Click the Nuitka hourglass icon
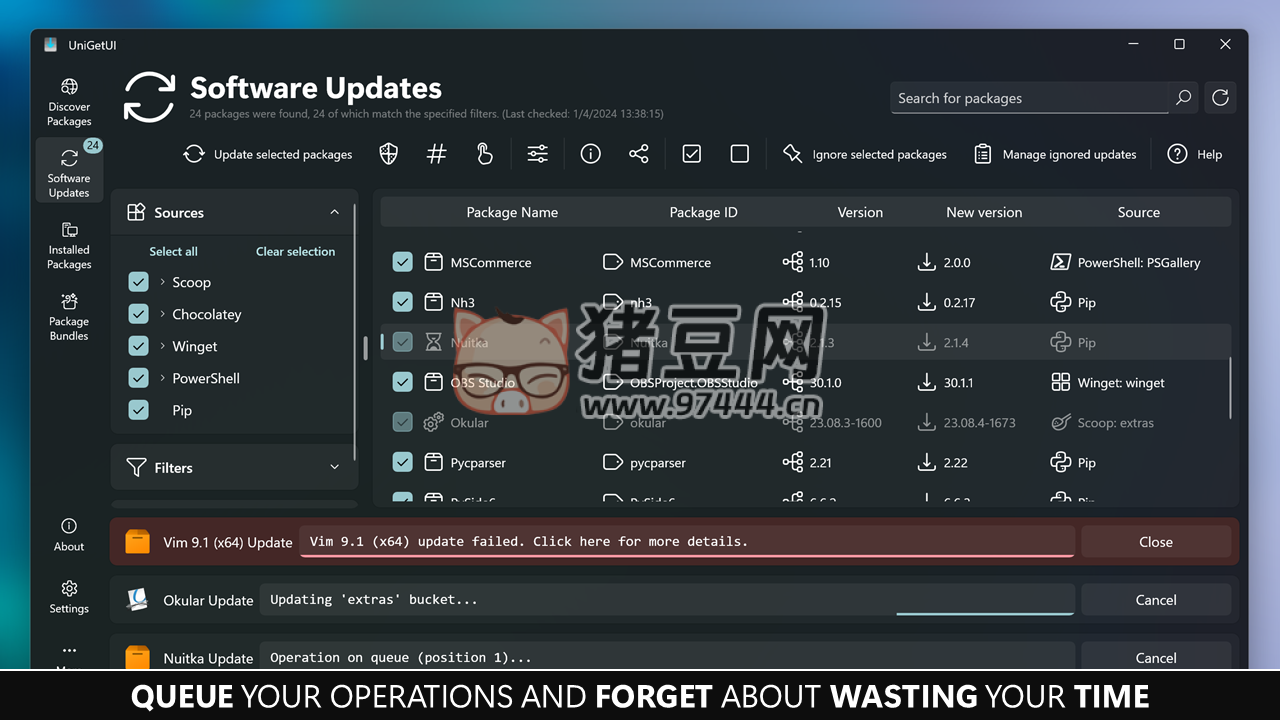 tap(433, 342)
